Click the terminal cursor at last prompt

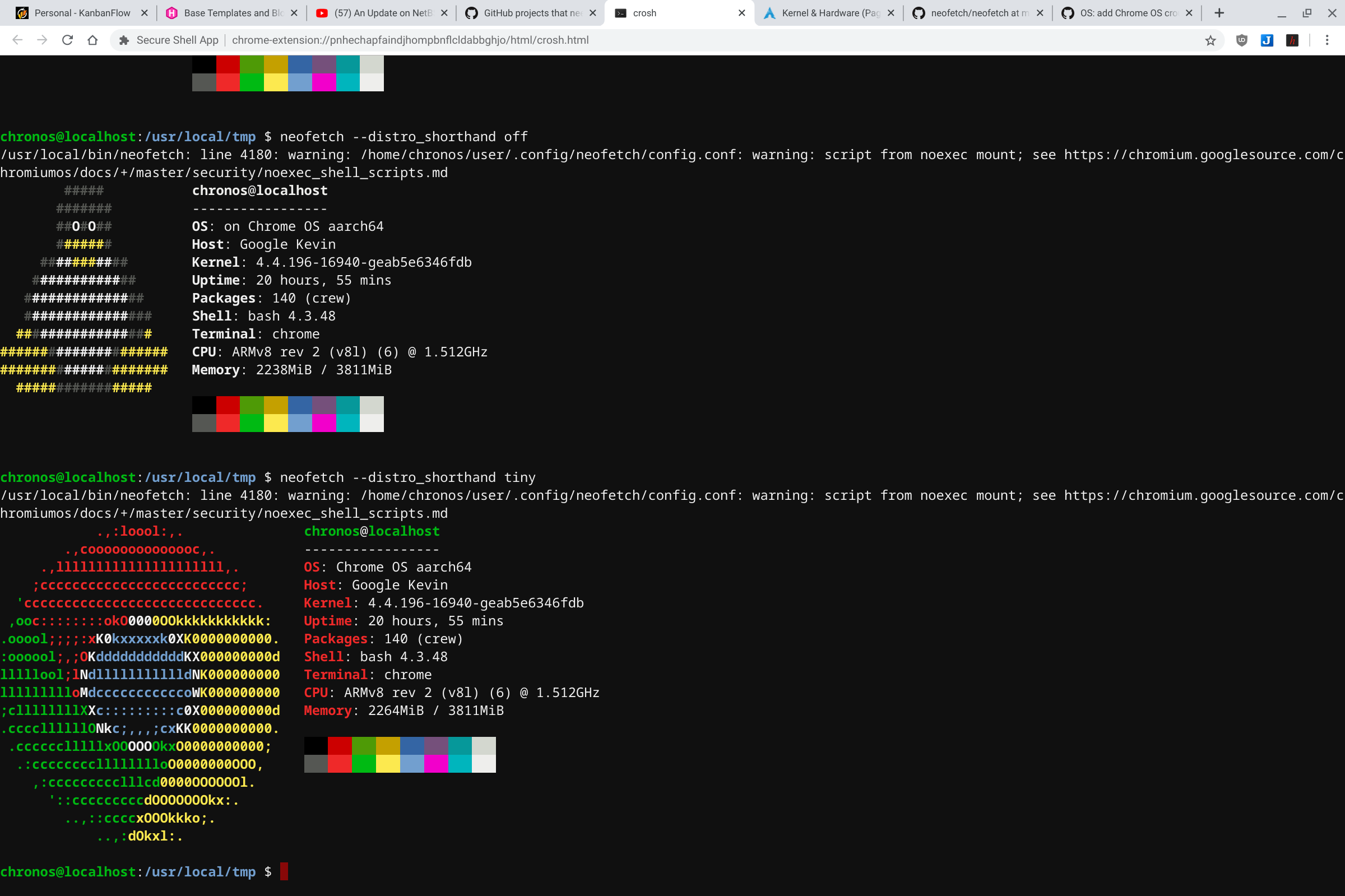coord(284,871)
